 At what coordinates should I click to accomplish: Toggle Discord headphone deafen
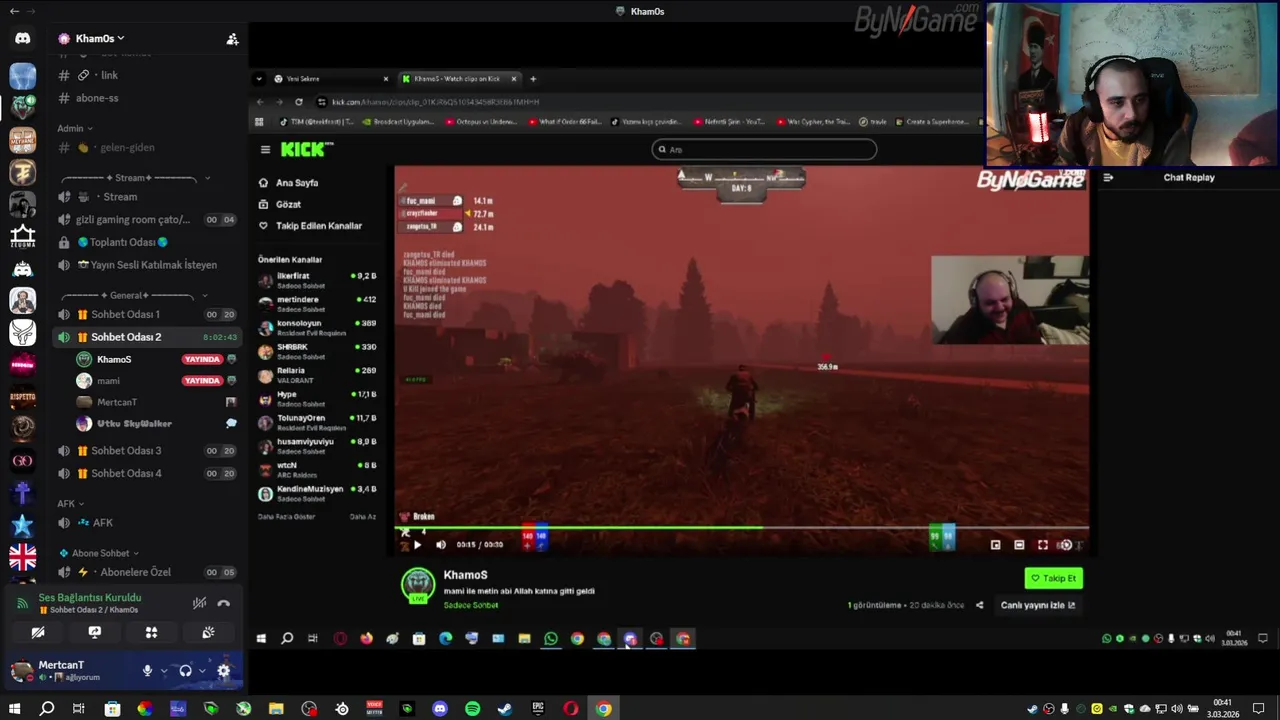(x=185, y=671)
